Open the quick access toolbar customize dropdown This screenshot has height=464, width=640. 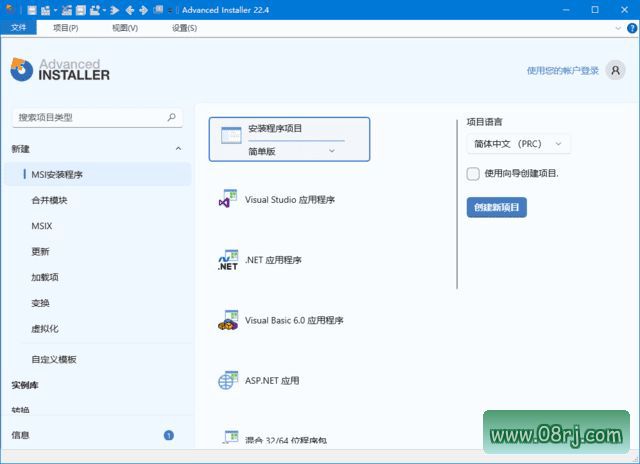tap(170, 11)
